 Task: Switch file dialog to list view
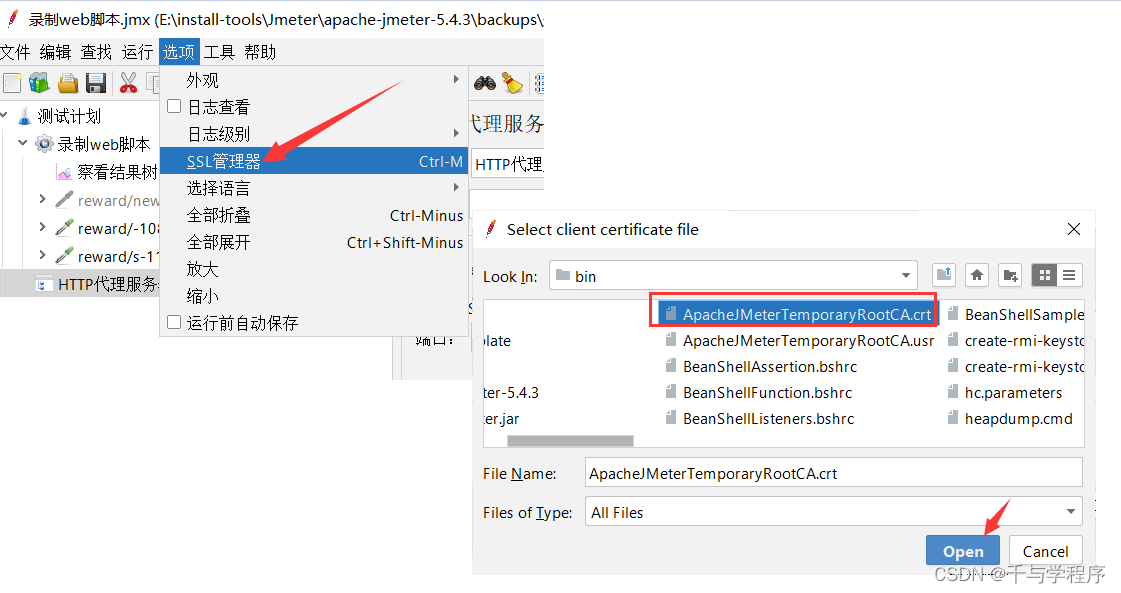pyautogui.click(x=1045, y=275)
